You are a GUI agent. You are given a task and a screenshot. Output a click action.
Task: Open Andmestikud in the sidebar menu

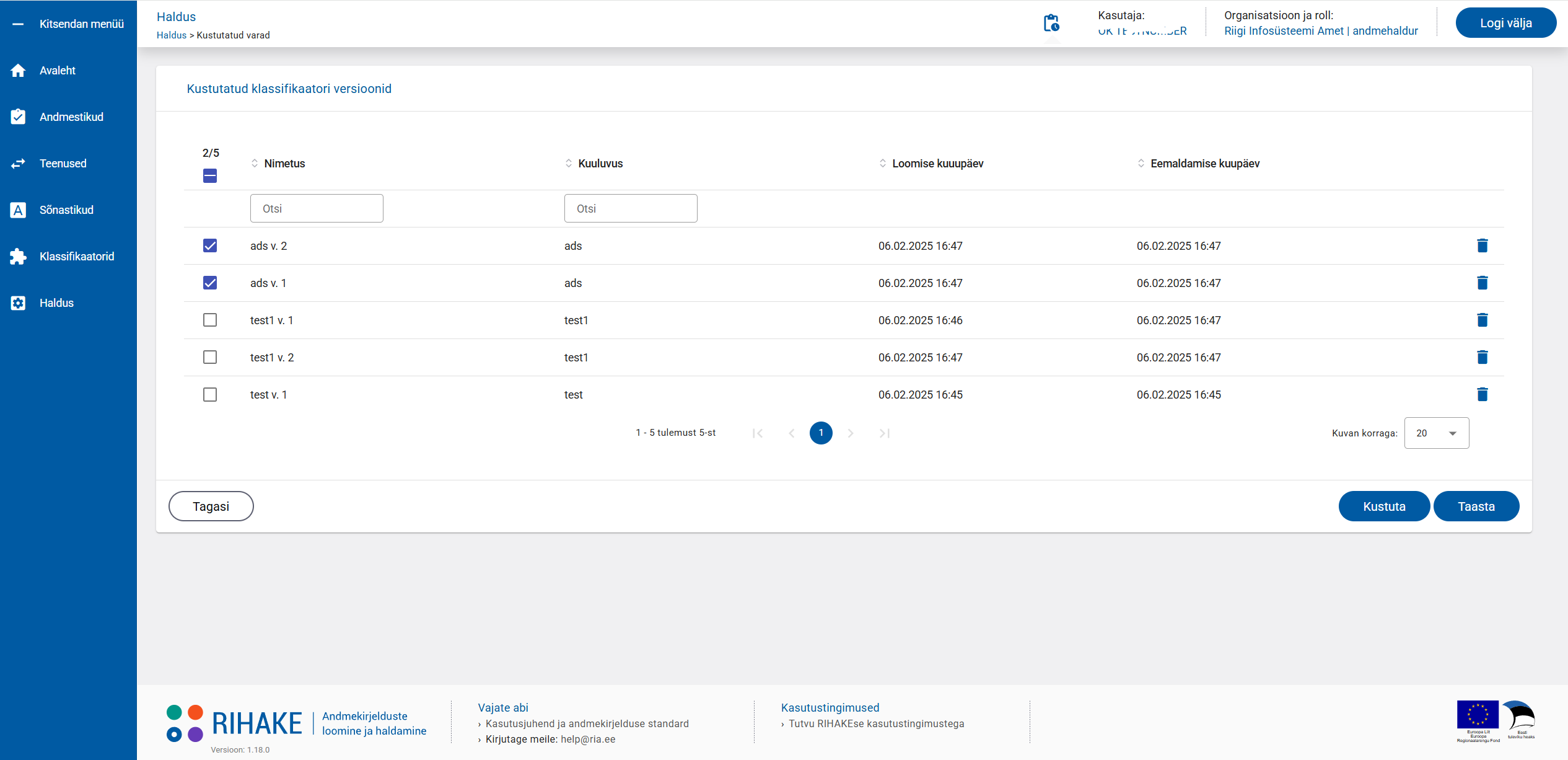click(71, 117)
